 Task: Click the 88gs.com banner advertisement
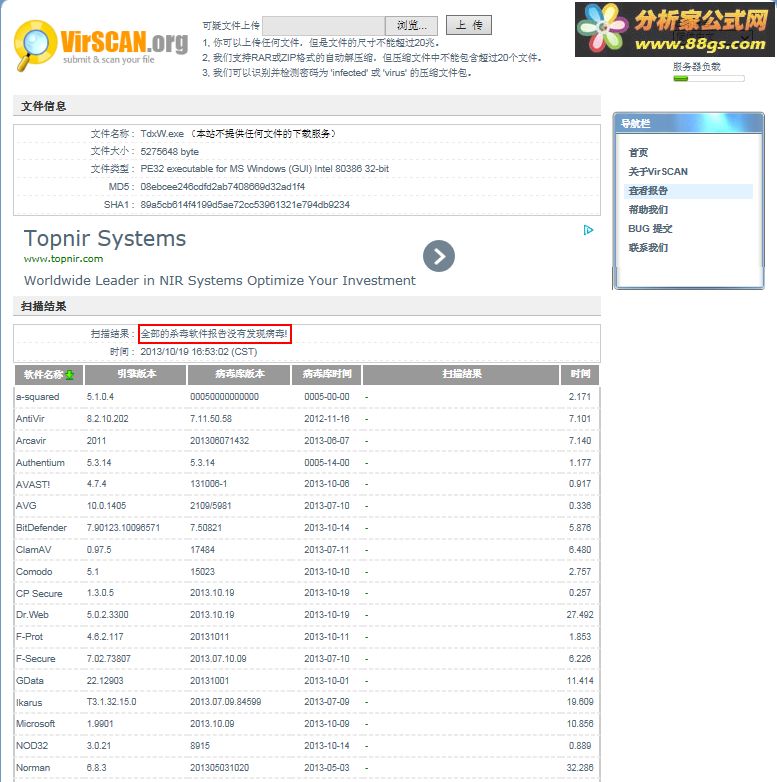[675, 29]
